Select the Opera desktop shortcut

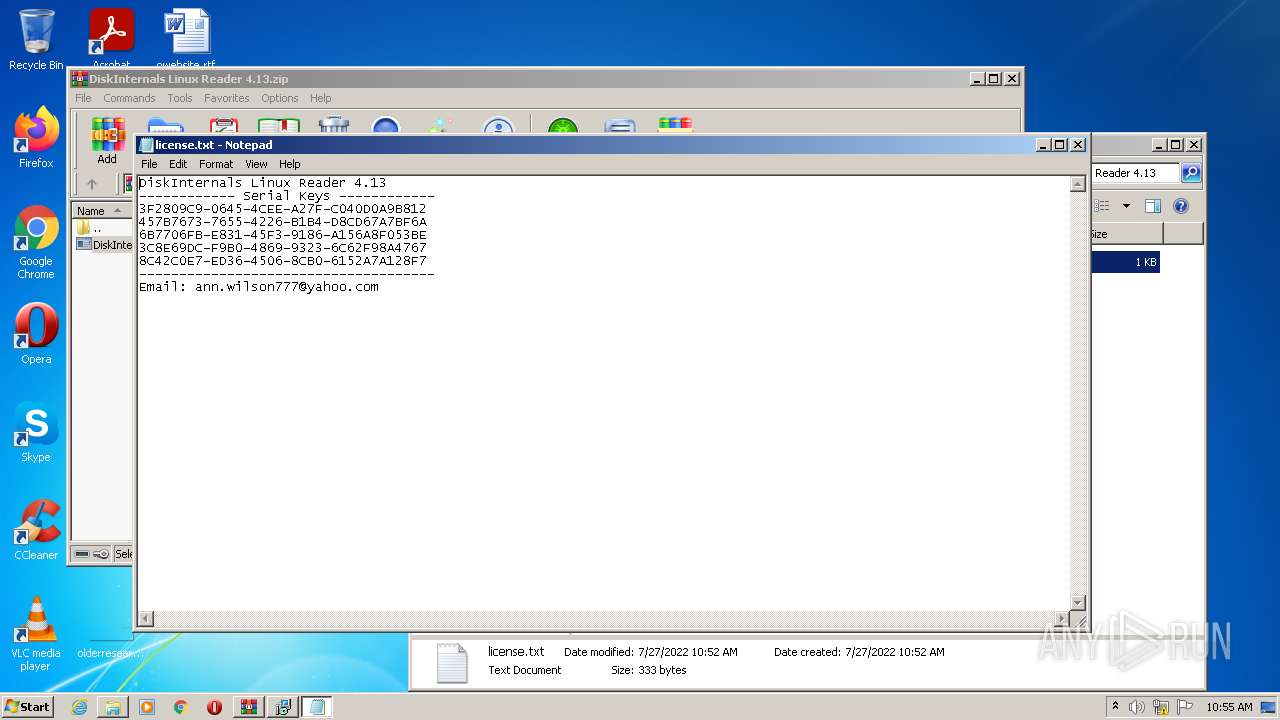coord(36,334)
